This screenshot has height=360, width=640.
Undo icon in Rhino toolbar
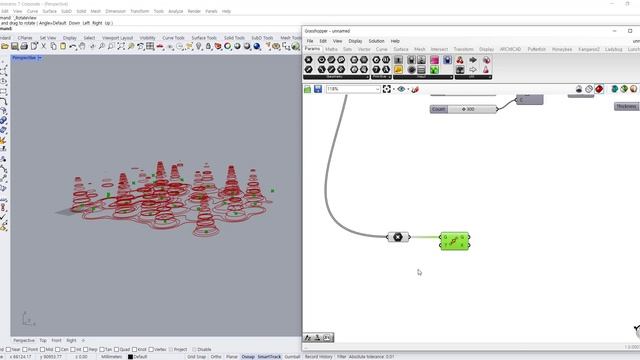tap(73, 47)
